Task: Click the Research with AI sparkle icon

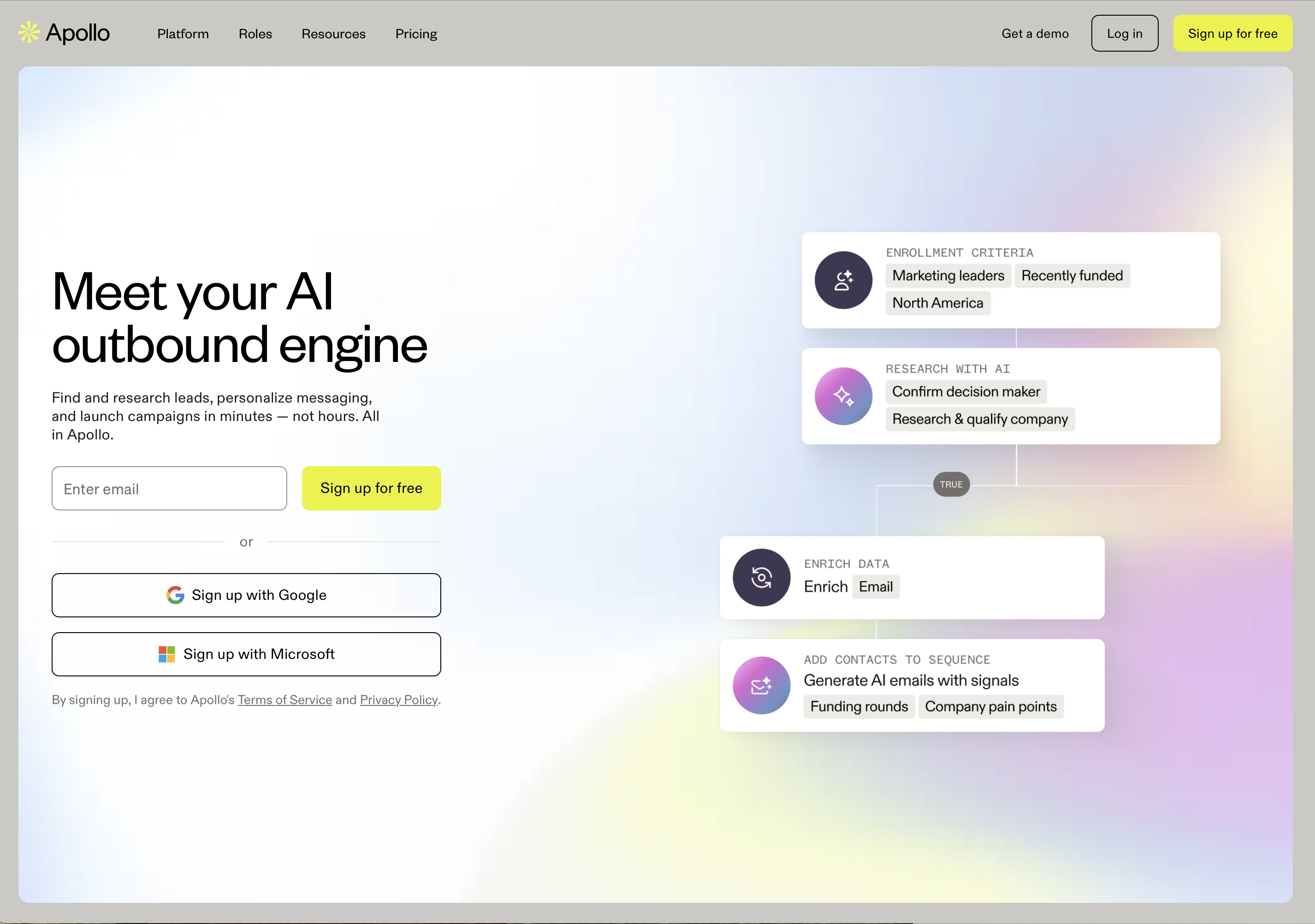Action: [x=843, y=396]
